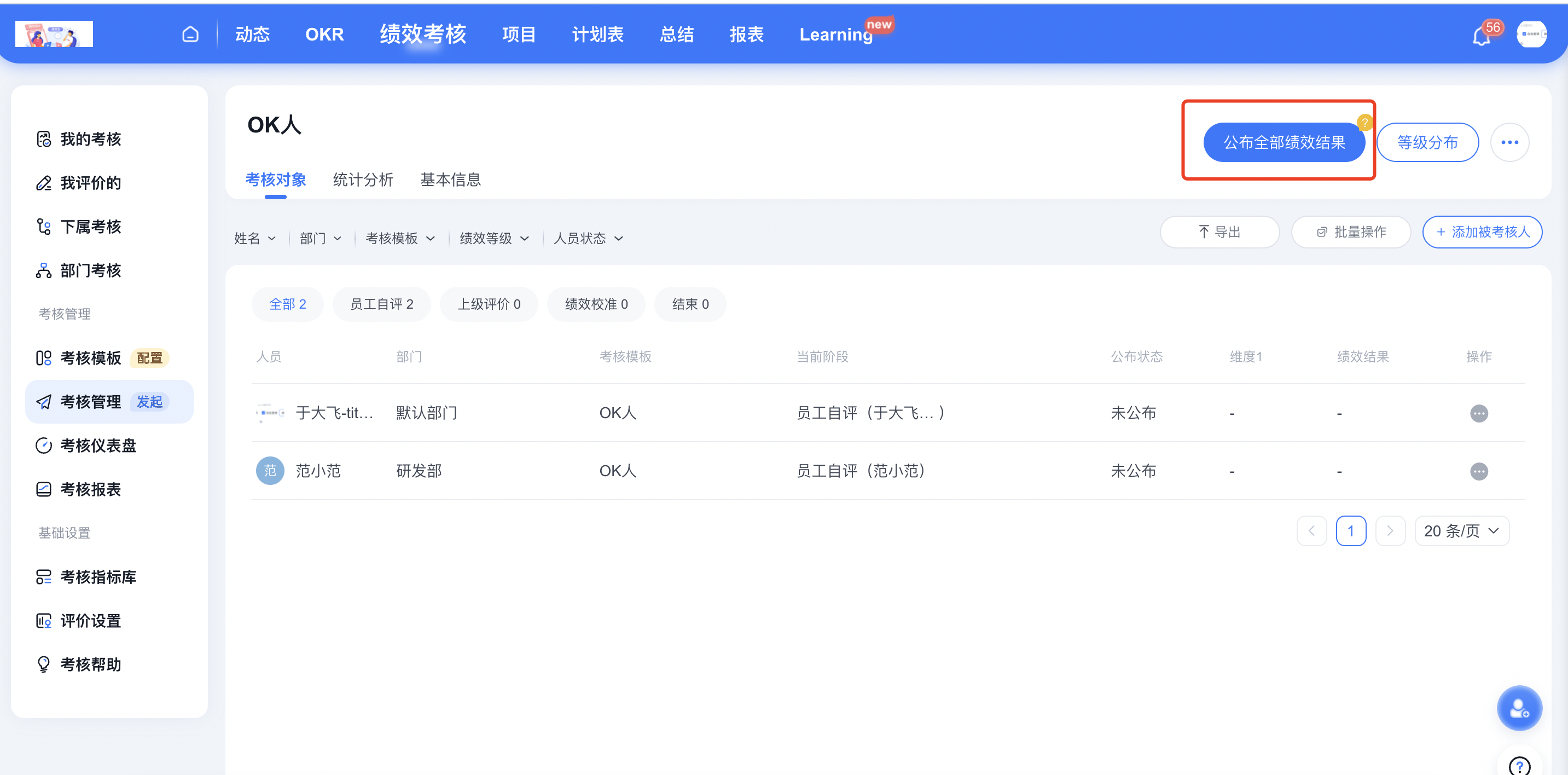The height and width of the screenshot is (775, 1568).
Task: Click 研发部 department cell
Action: [x=419, y=471]
